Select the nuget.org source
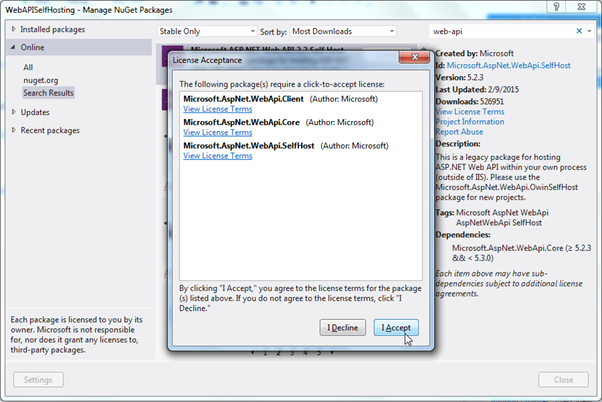This screenshot has width=602, height=402. click(x=41, y=80)
